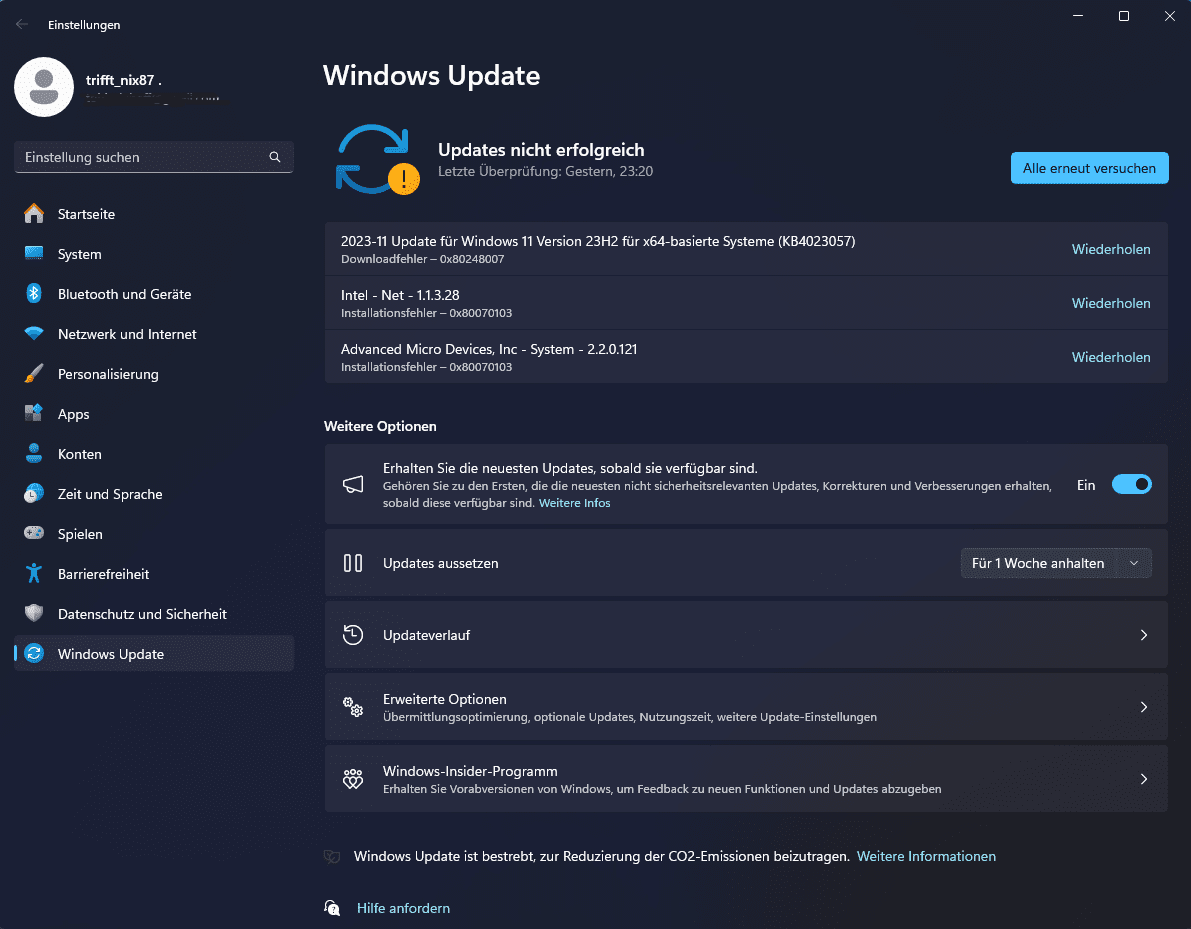This screenshot has width=1191, height=929.
Task: Click the megaphone icon for newest updates
Action: click(x=353, y=484)
